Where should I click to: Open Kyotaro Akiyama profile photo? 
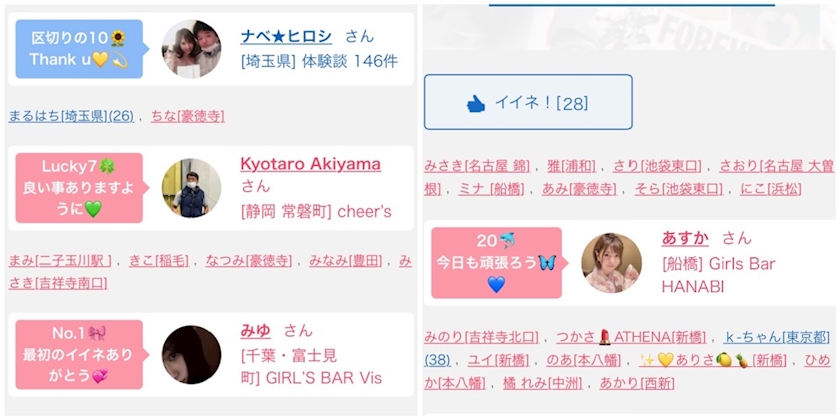click(x=191, y=188)
